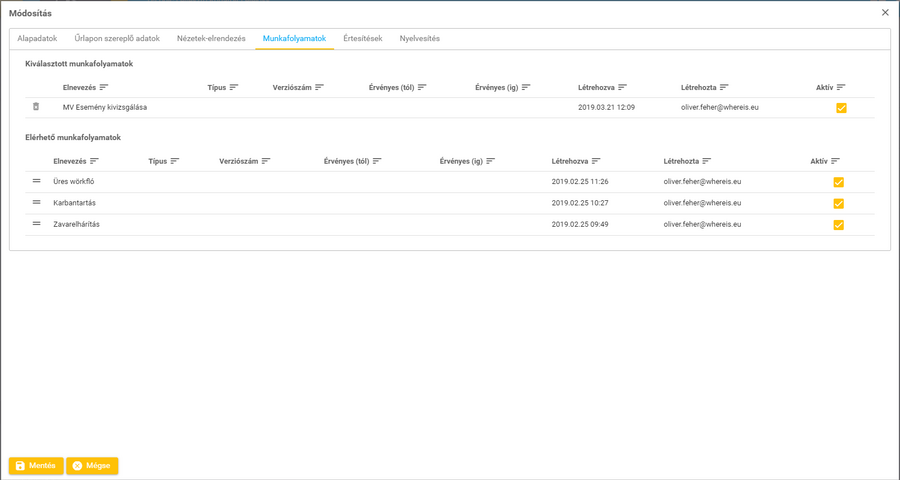Click the drag handle of Üres wörkfló row
900x480 pixels.
point(37,181)
